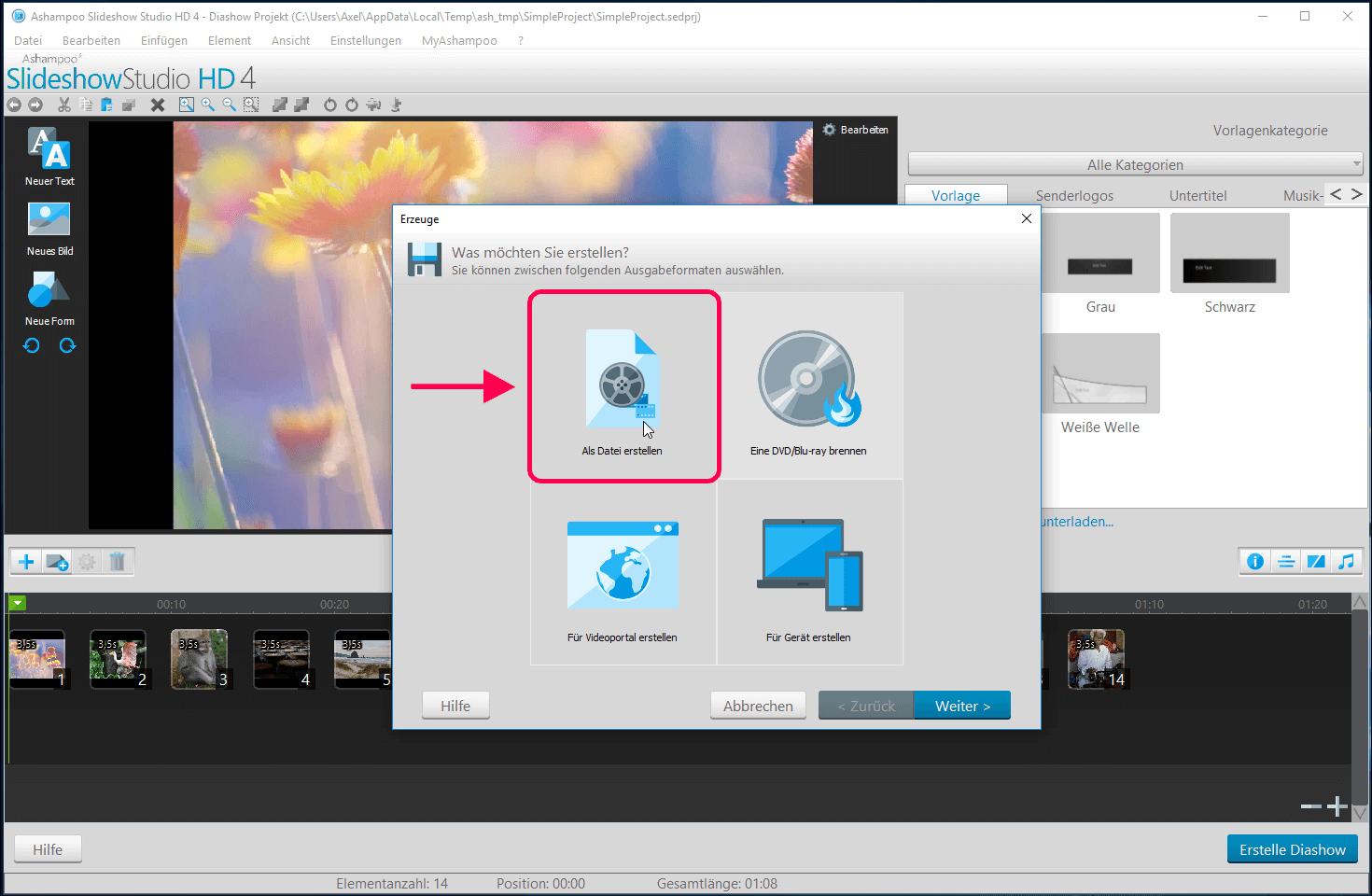
Task: Open the Bearbeiten menu
Action: [91, 40]
